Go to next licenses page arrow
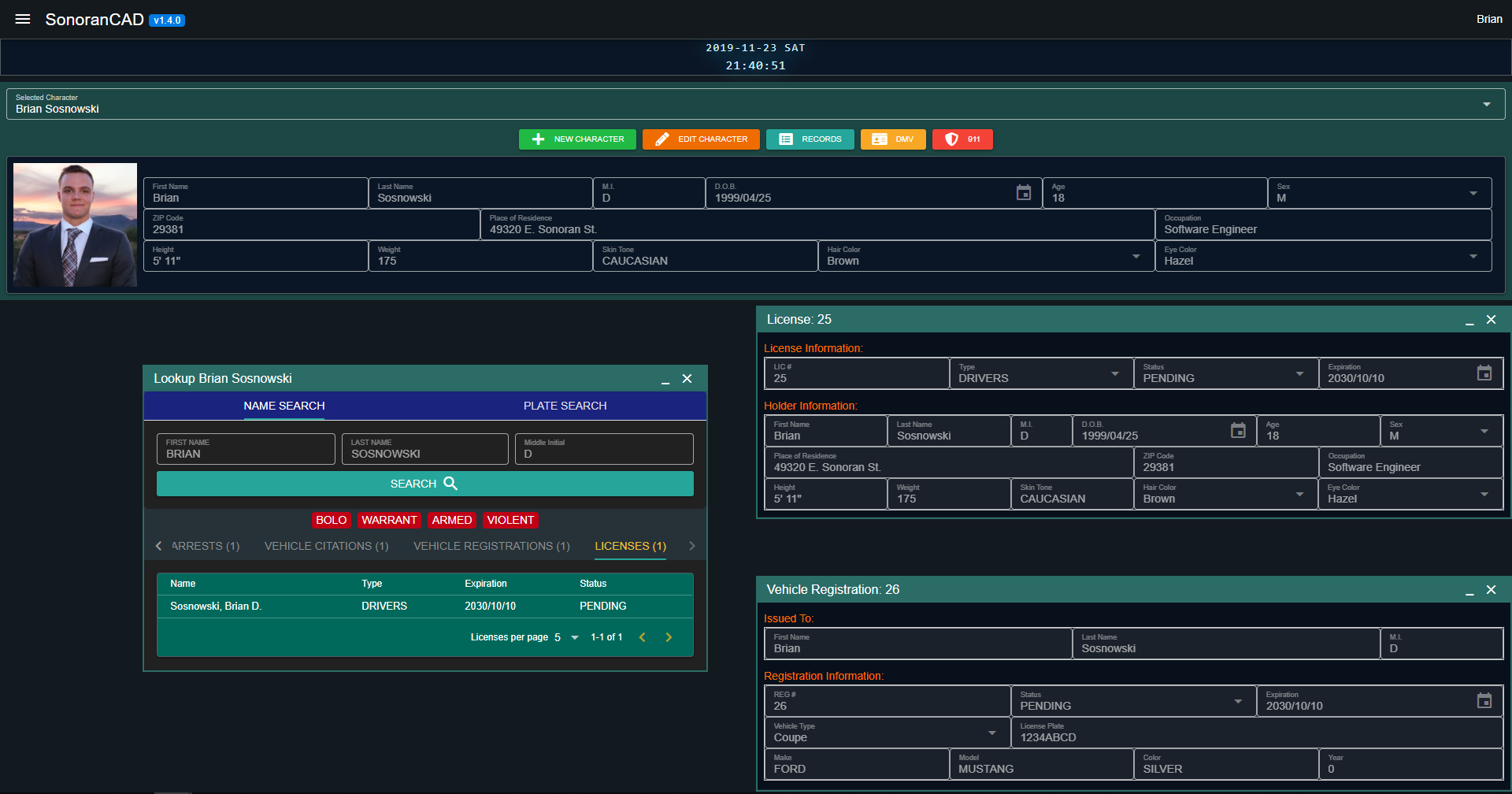Screen dimensions: 1512x794 (669, 637)
